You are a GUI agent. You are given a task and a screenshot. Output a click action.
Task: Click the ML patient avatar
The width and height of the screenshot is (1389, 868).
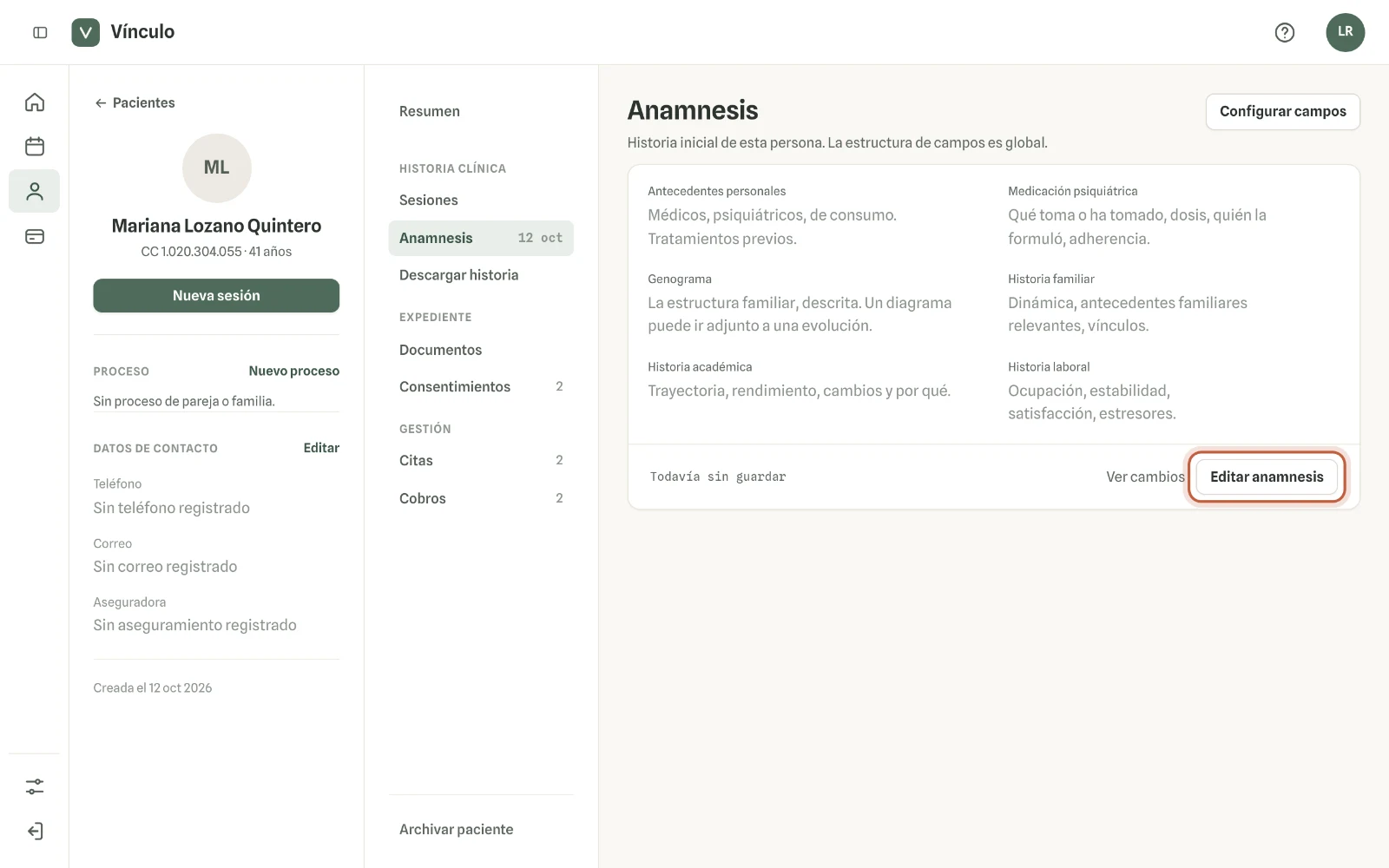tap(217, 168)
